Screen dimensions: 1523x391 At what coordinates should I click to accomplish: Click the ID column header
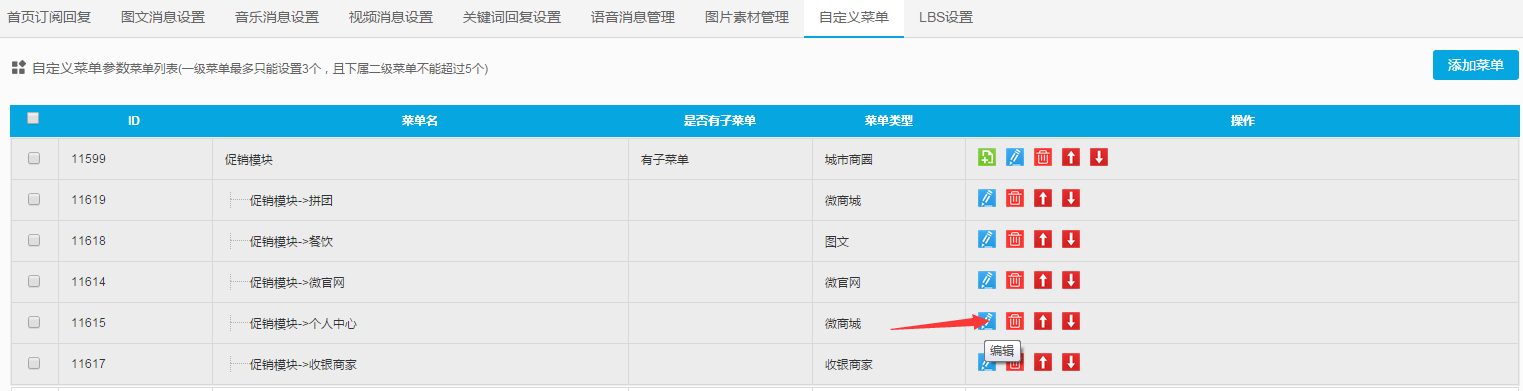[x=134, y=121]
